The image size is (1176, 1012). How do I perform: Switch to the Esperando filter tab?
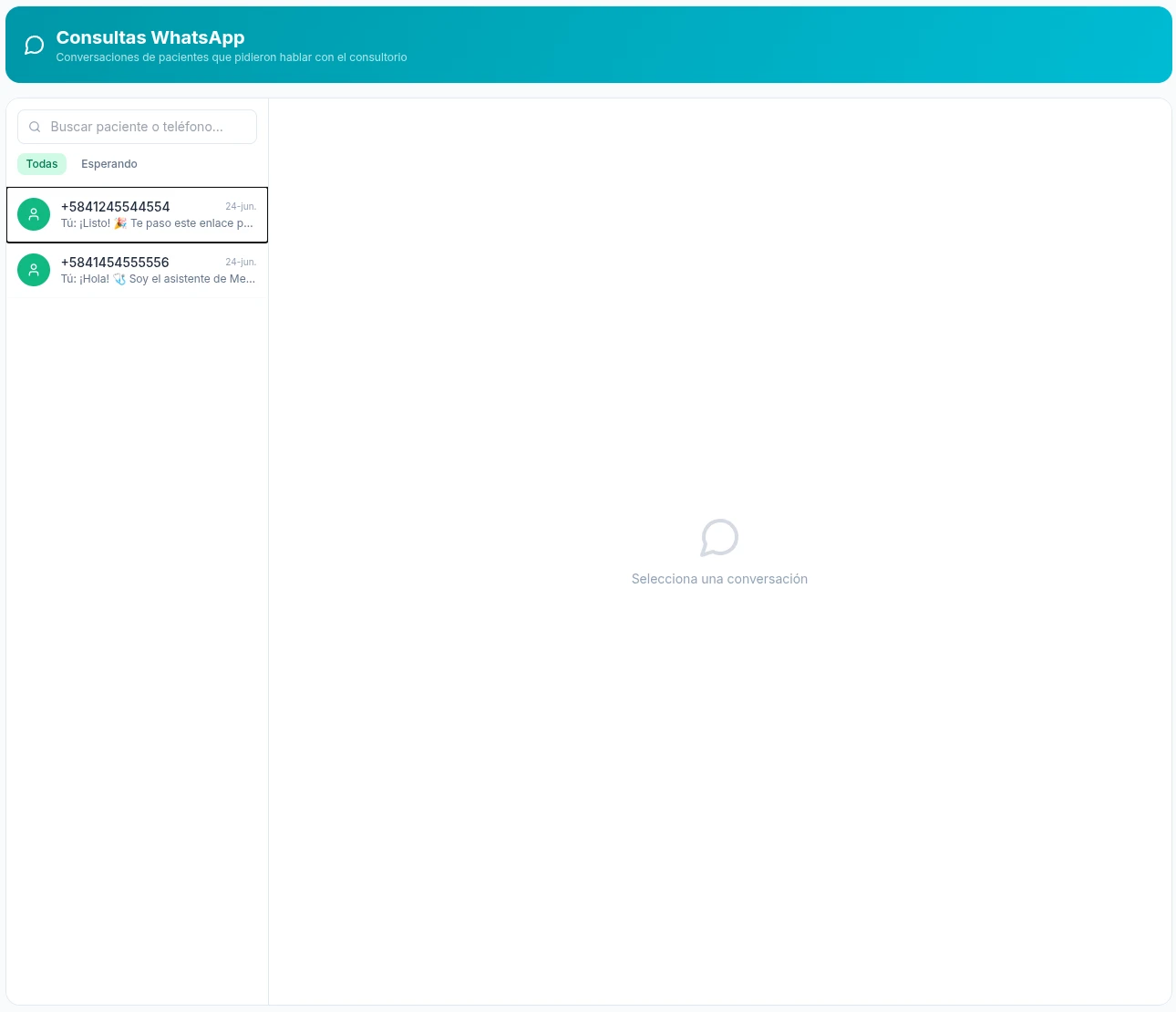click(109, 164)
